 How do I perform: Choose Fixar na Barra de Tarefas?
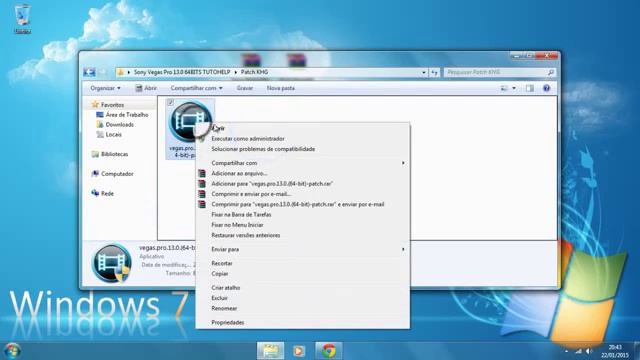(x=303, y=214)
